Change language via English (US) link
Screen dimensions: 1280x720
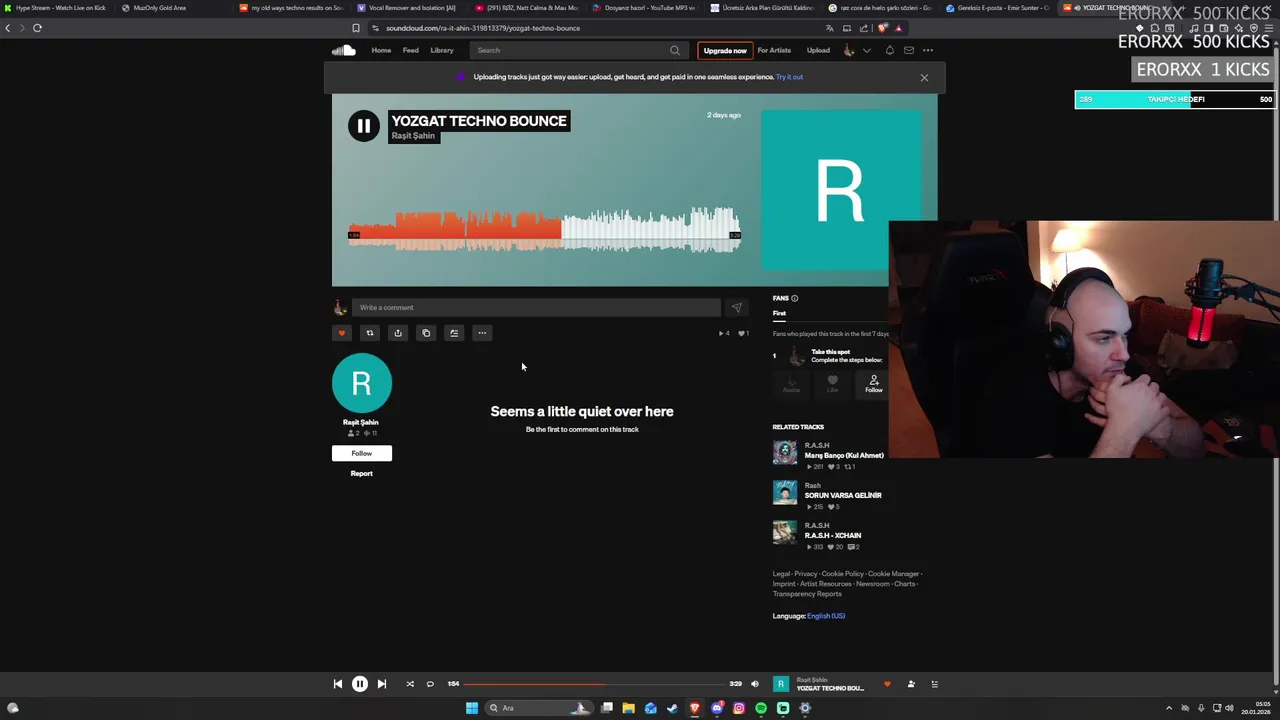click(x=826, y=616)
